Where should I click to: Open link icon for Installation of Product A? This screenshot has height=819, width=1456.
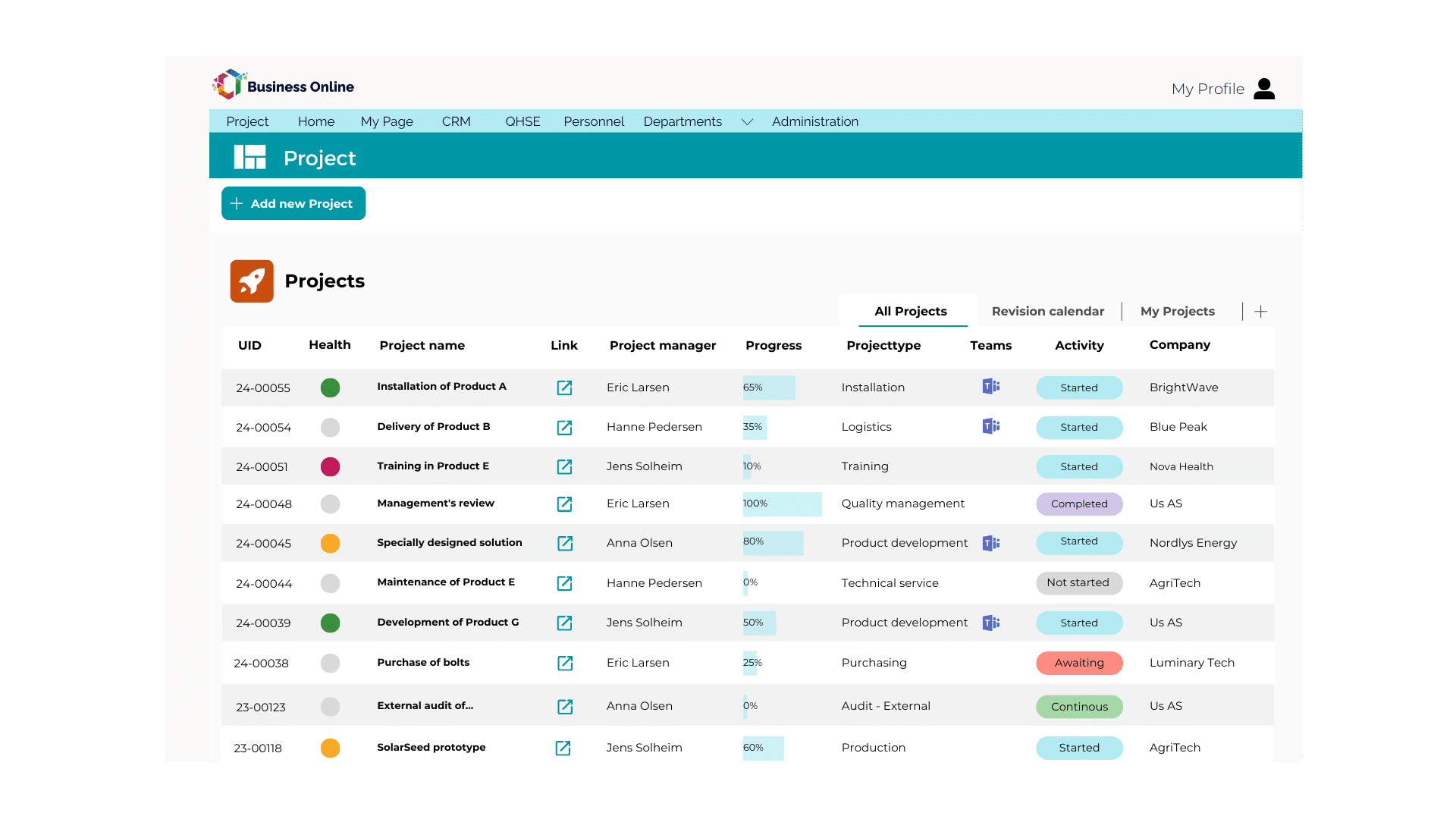click(564, 388)
